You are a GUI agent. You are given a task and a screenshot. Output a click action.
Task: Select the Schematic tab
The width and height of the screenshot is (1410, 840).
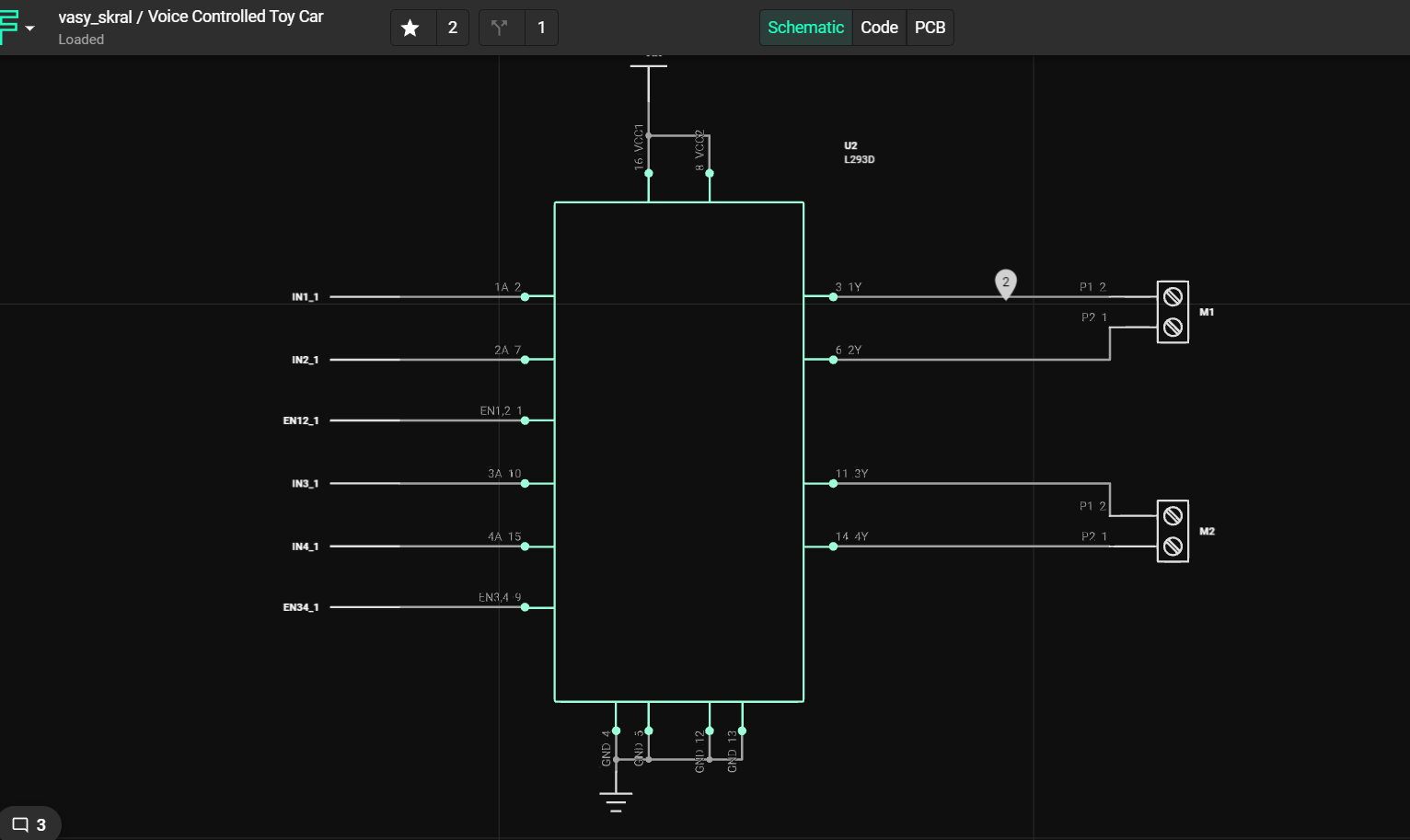click(805, 28)
